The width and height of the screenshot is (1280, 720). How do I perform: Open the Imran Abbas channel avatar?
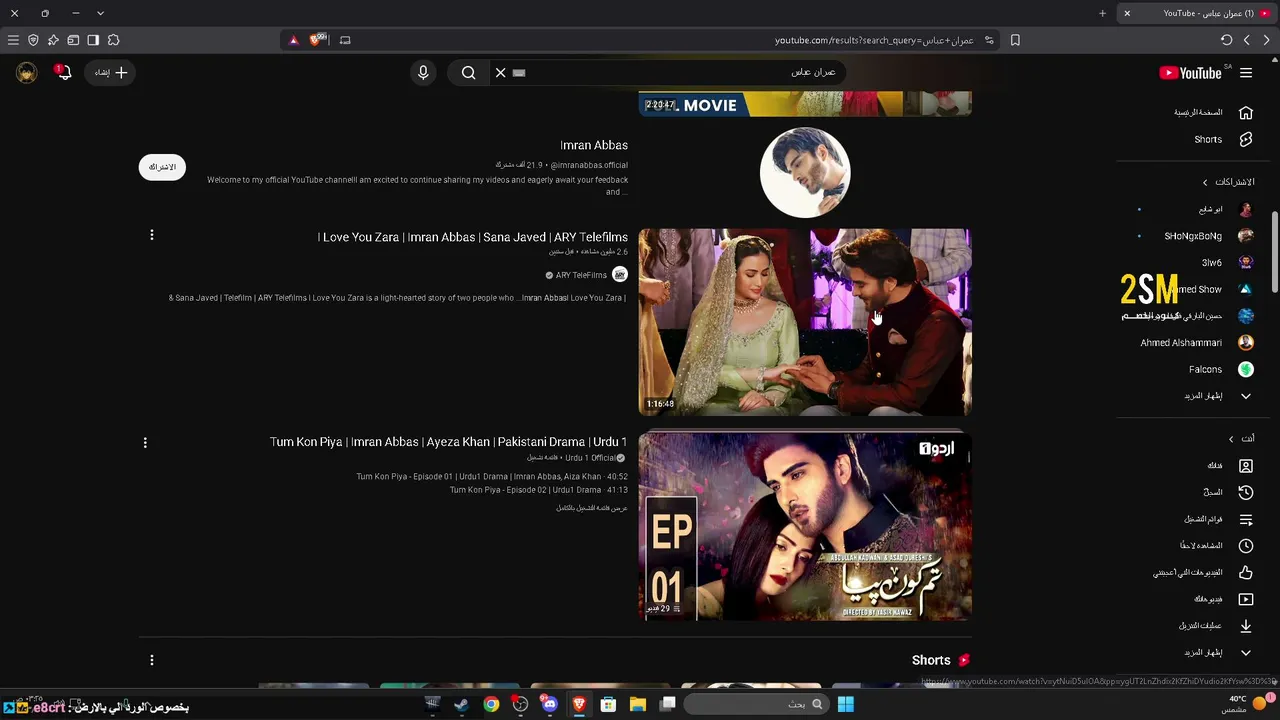tap(805, 172)
